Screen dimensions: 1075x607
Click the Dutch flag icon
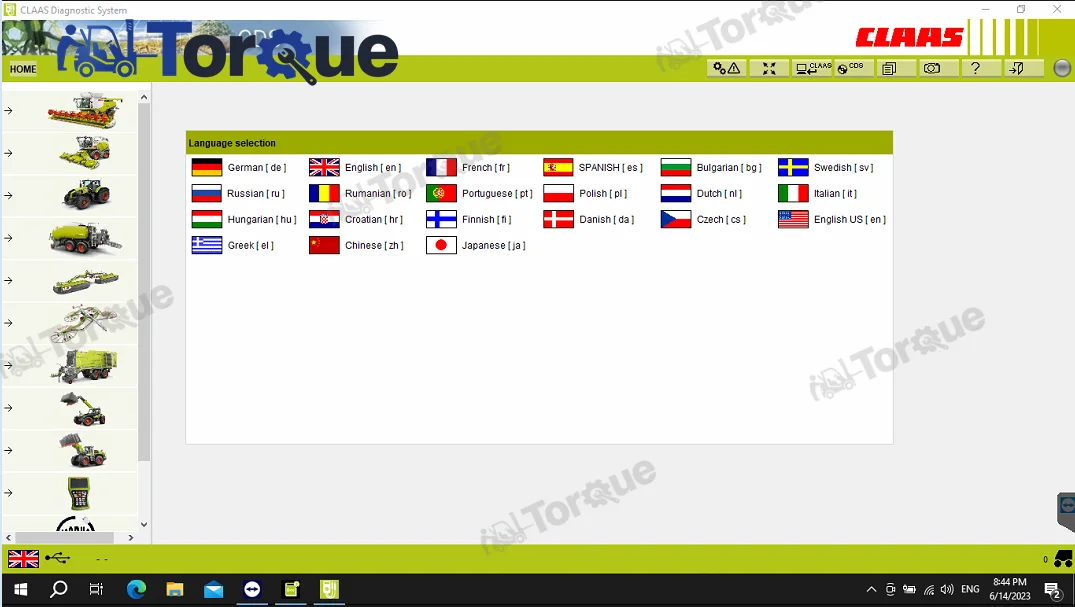tap(675, 193)
